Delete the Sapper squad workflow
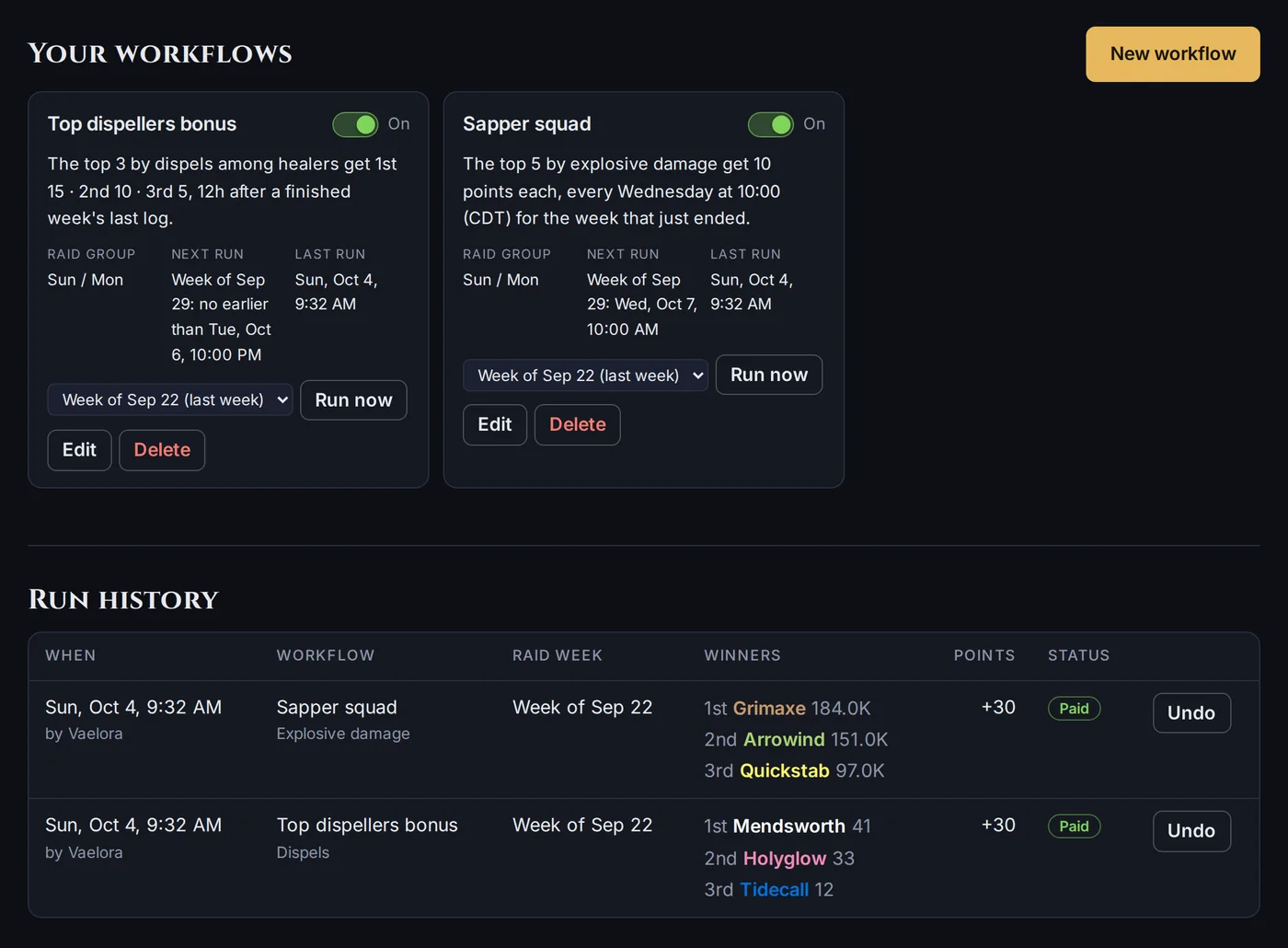Viewport: 1288px width, 948px height. click(x=578, y=424)
